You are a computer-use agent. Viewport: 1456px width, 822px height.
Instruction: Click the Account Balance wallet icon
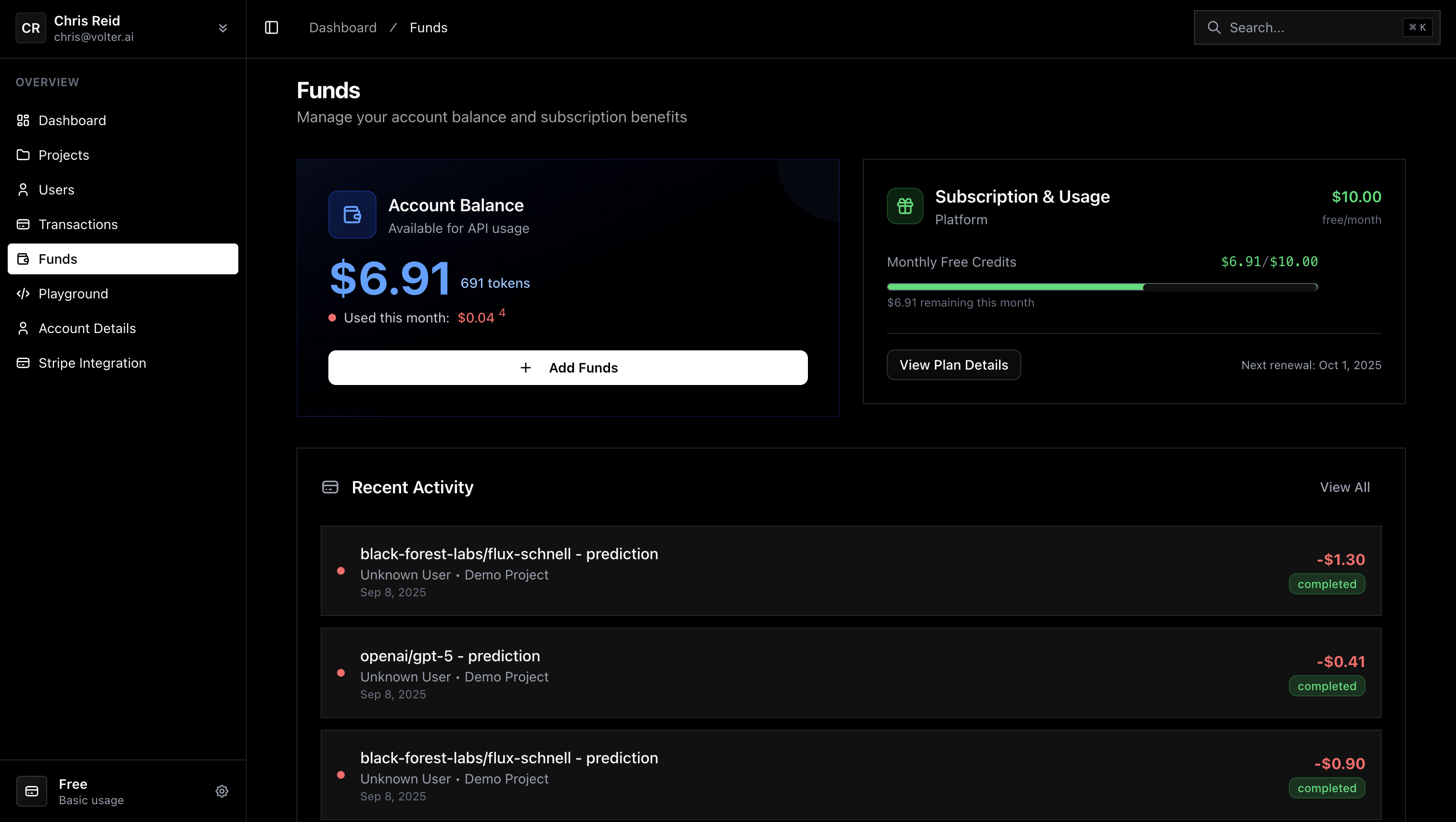coord(352,215)
